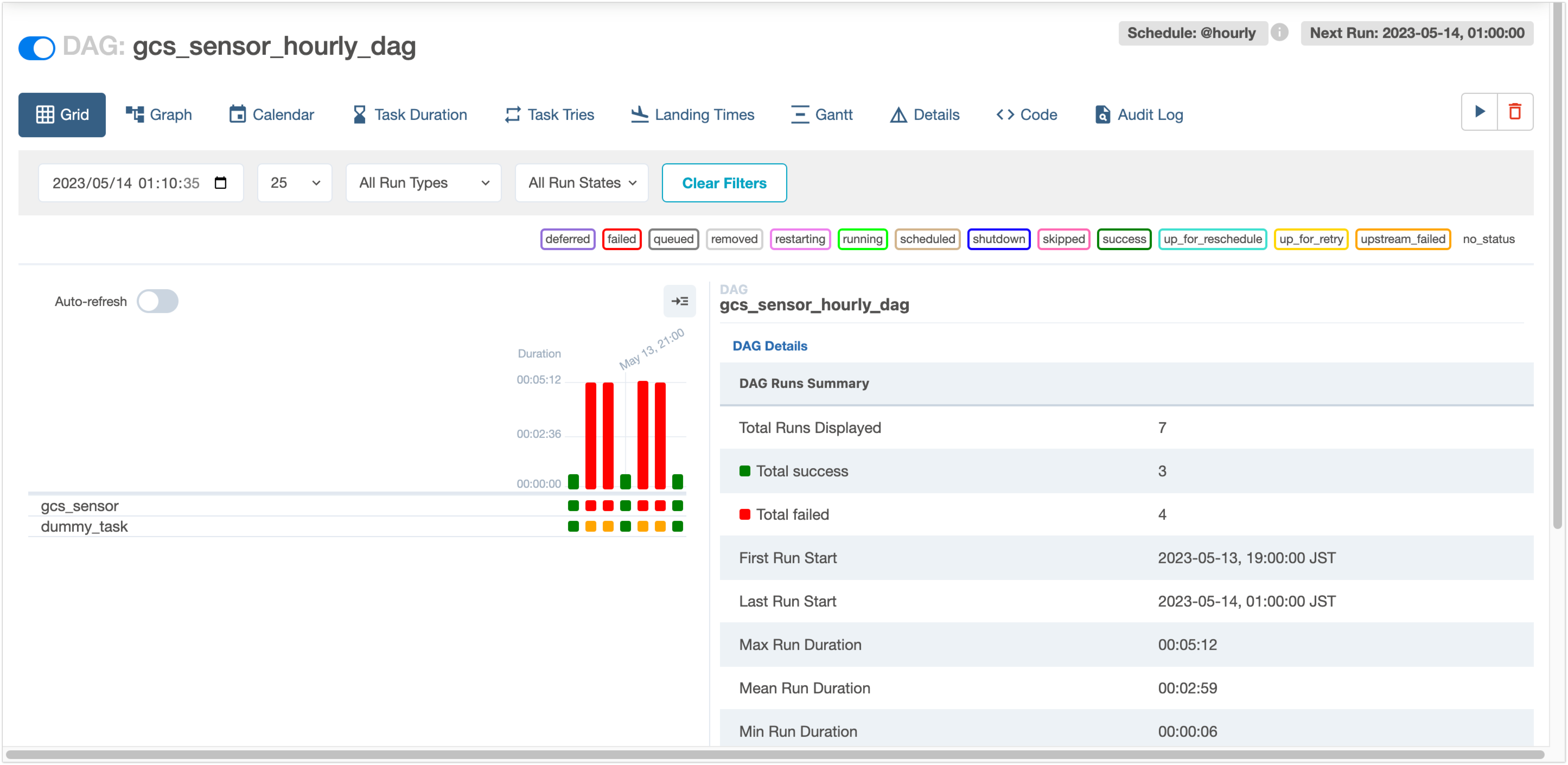Image resolution: width=1568 pixels, height=765 pixels.
Task: Open the Gantt view
Action: coord(821,114)
